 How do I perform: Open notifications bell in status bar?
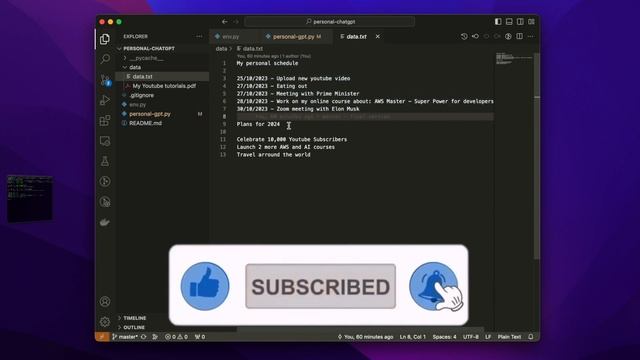pyautogui.click(x=531, y=337)
